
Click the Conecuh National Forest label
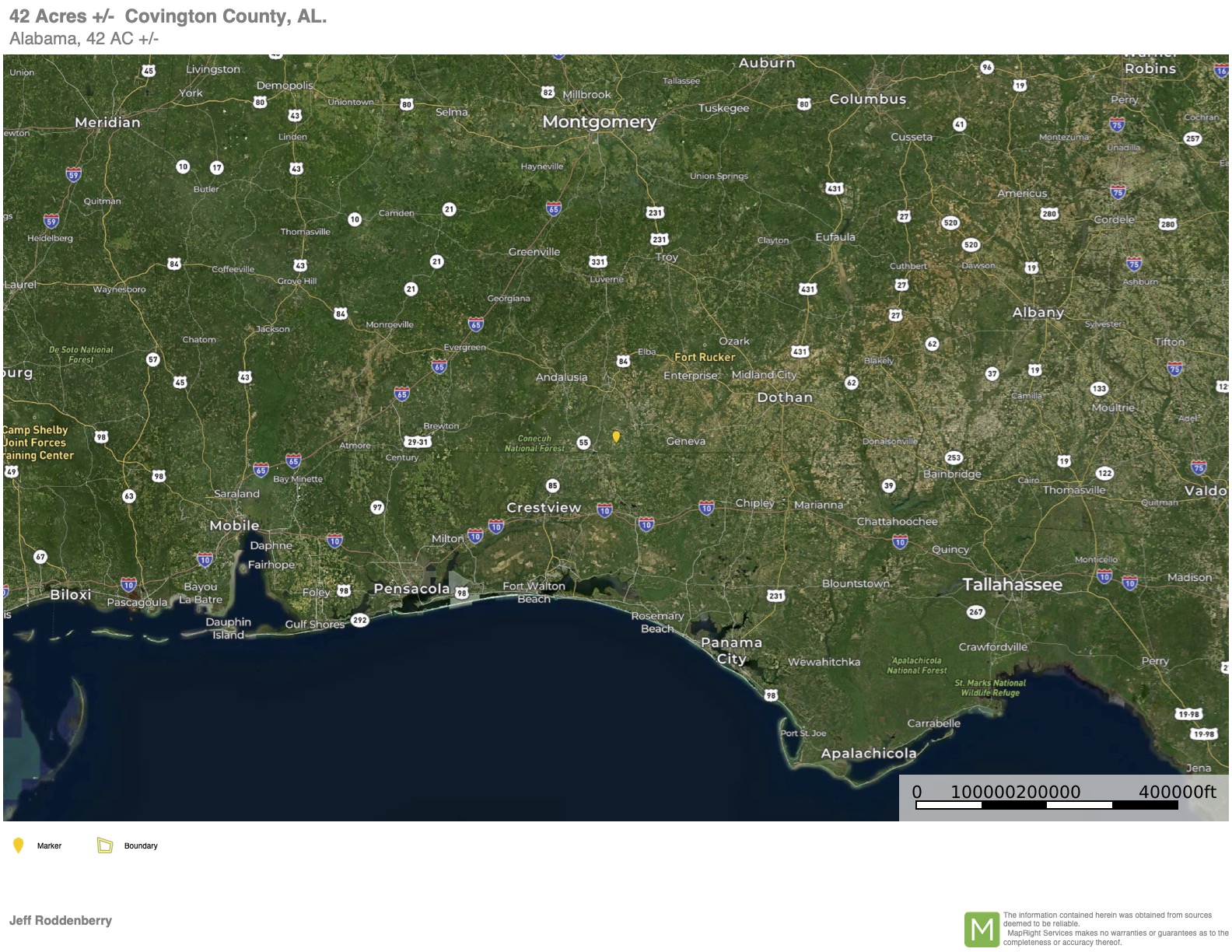click(534, 443)
